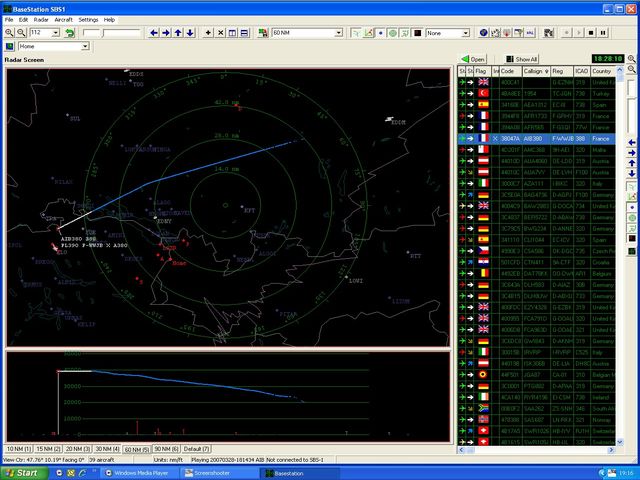Toggle the green range rings button
640x480 pixels.
pyautogui.click(x=393, y=33)
